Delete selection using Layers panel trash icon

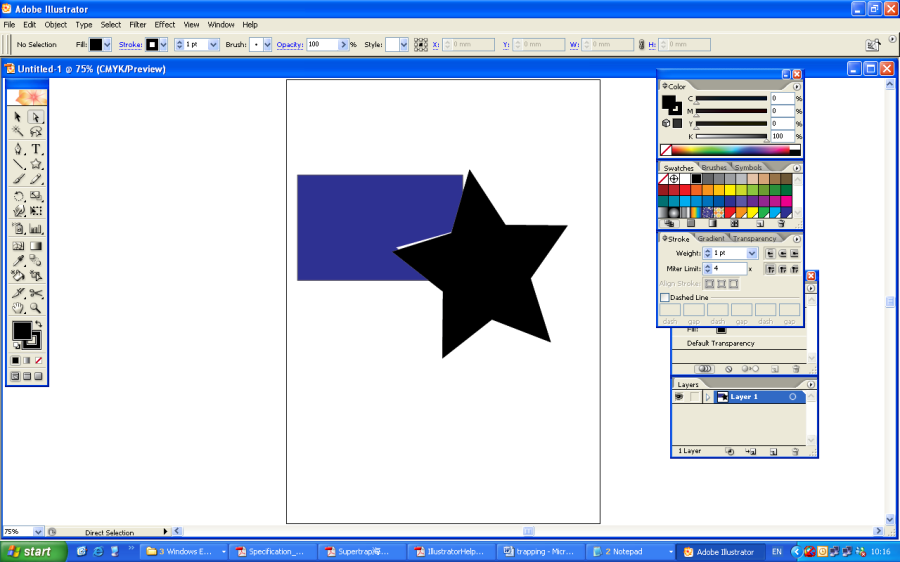tap(796, 452)
